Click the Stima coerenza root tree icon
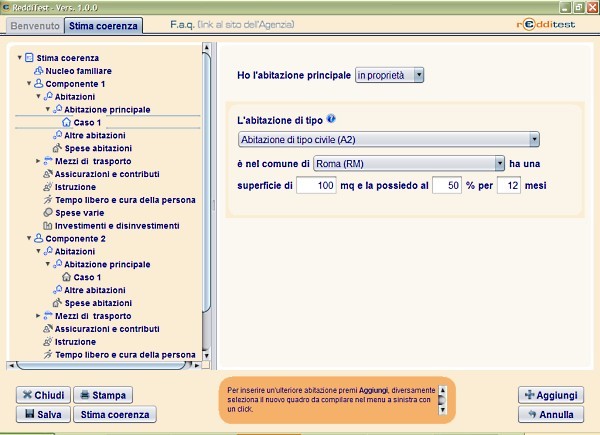 tap(29, 58)
